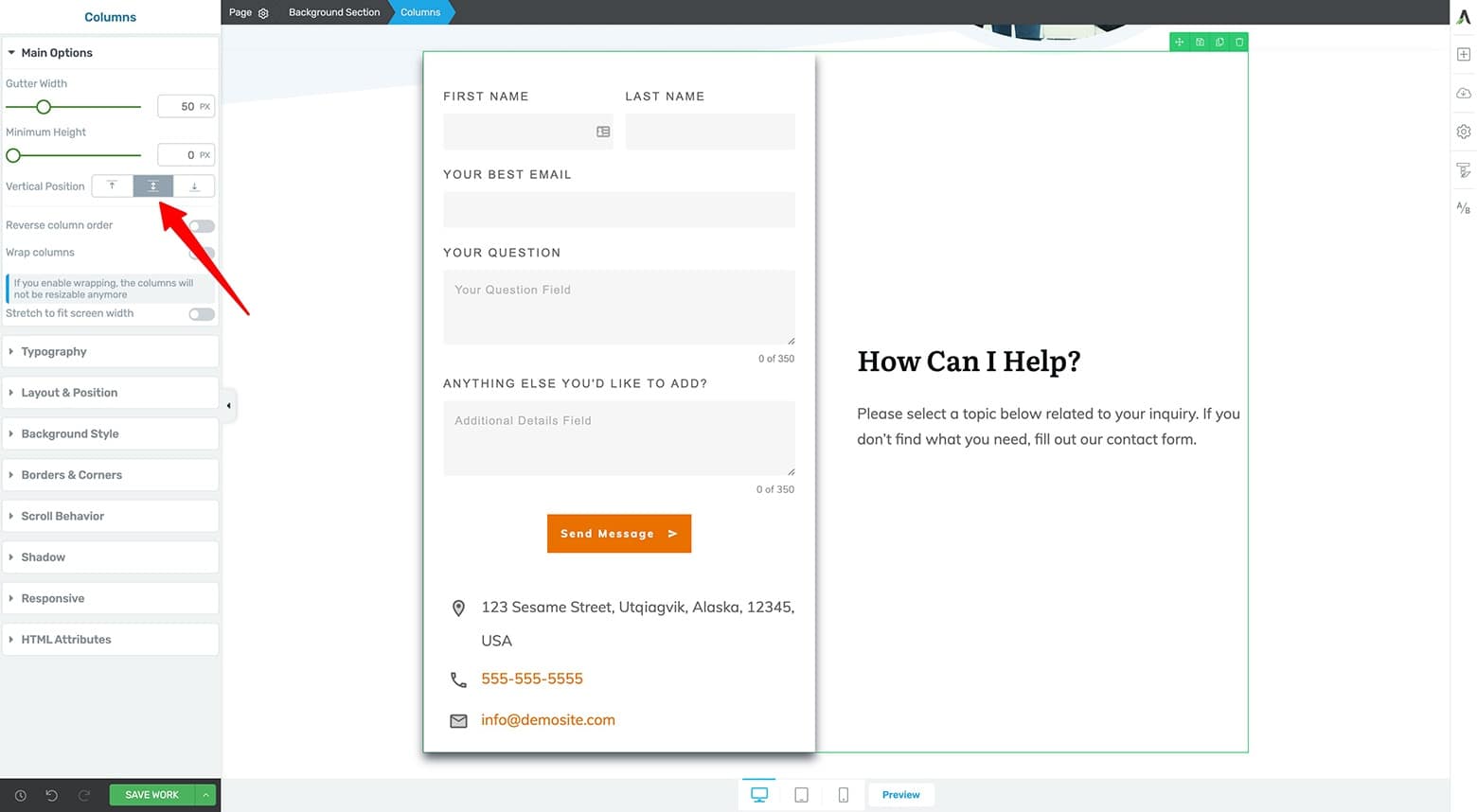Click the undo arrow icon
1477x812 pixels.
[52, 795]
